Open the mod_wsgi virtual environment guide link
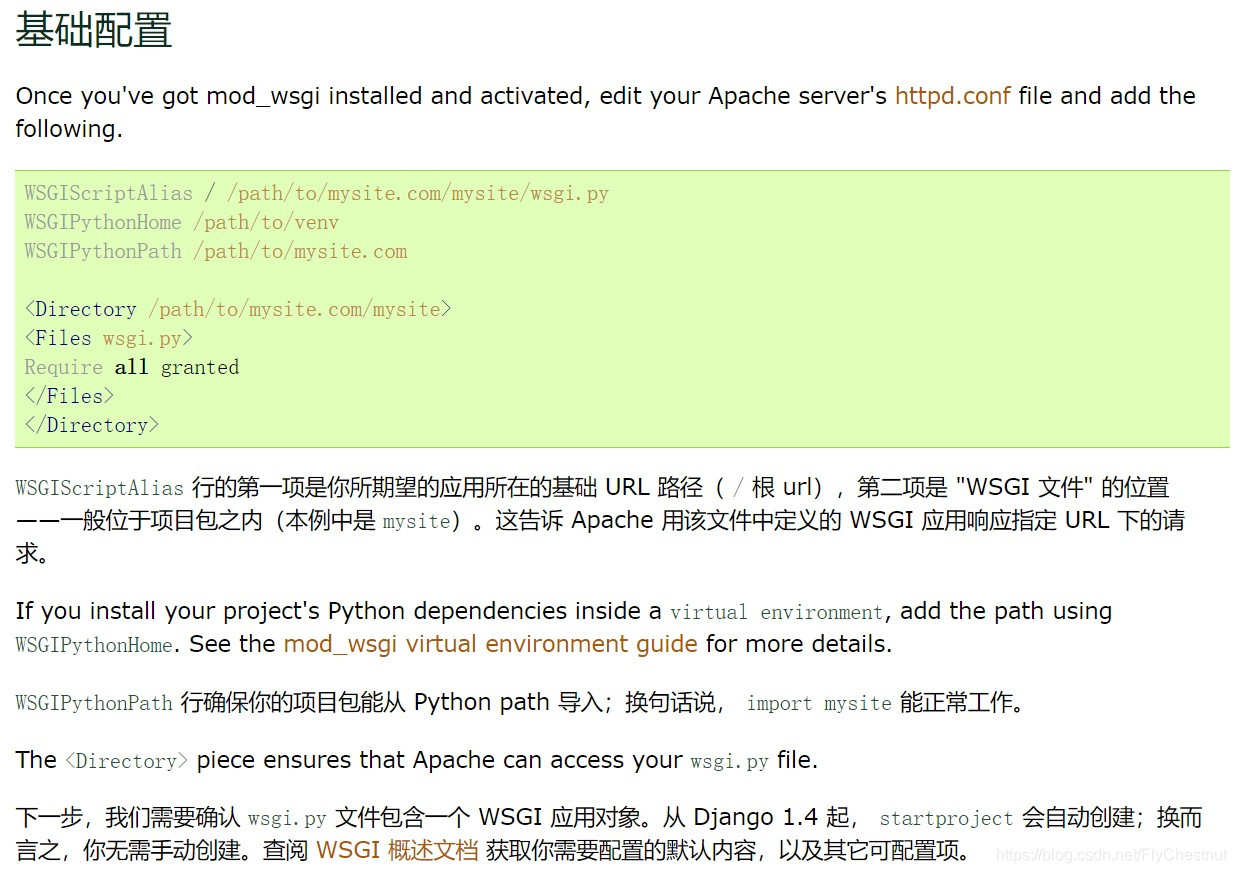1237x873 pixels. click(491, 644)
